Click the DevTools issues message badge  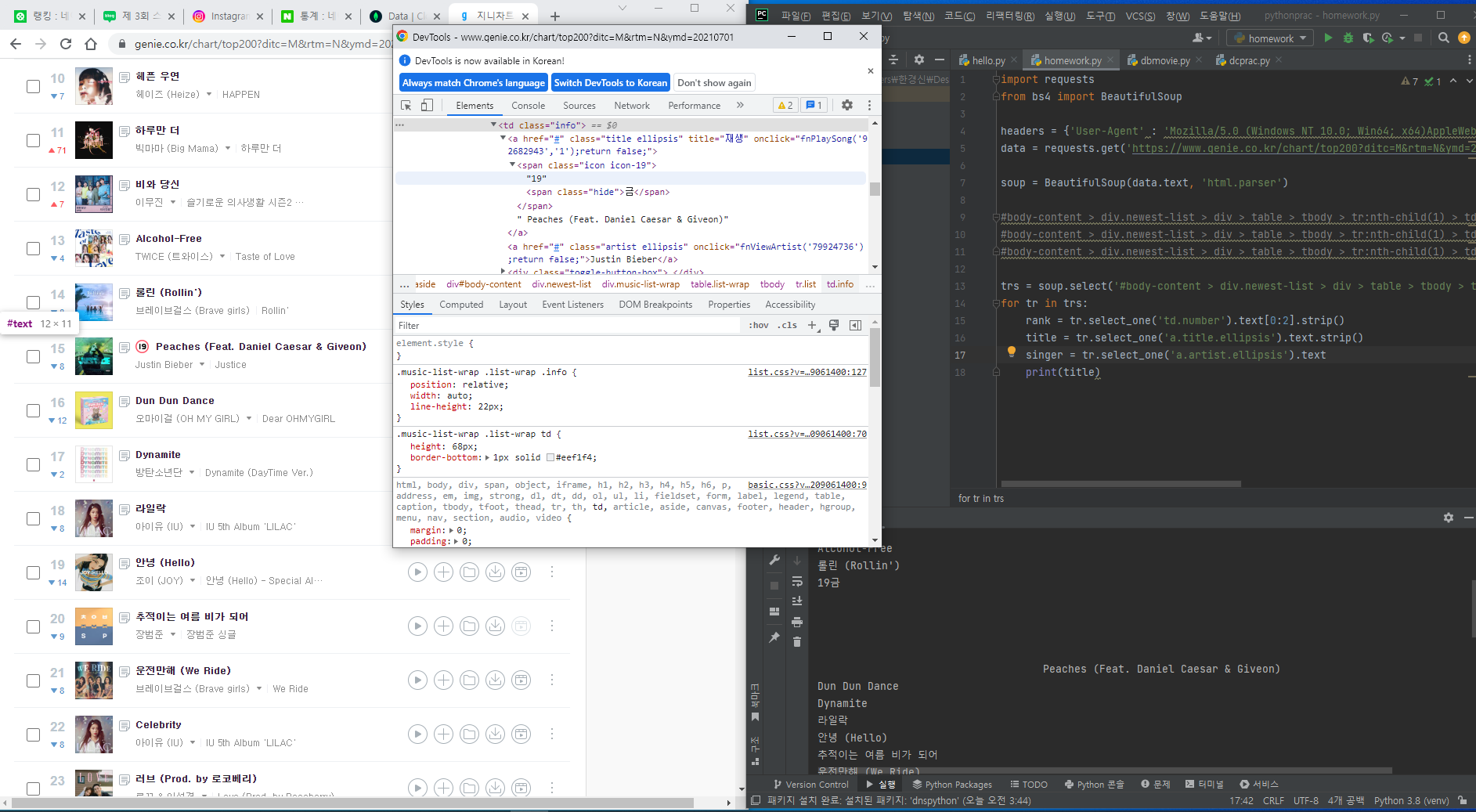(x=814, y=105)
